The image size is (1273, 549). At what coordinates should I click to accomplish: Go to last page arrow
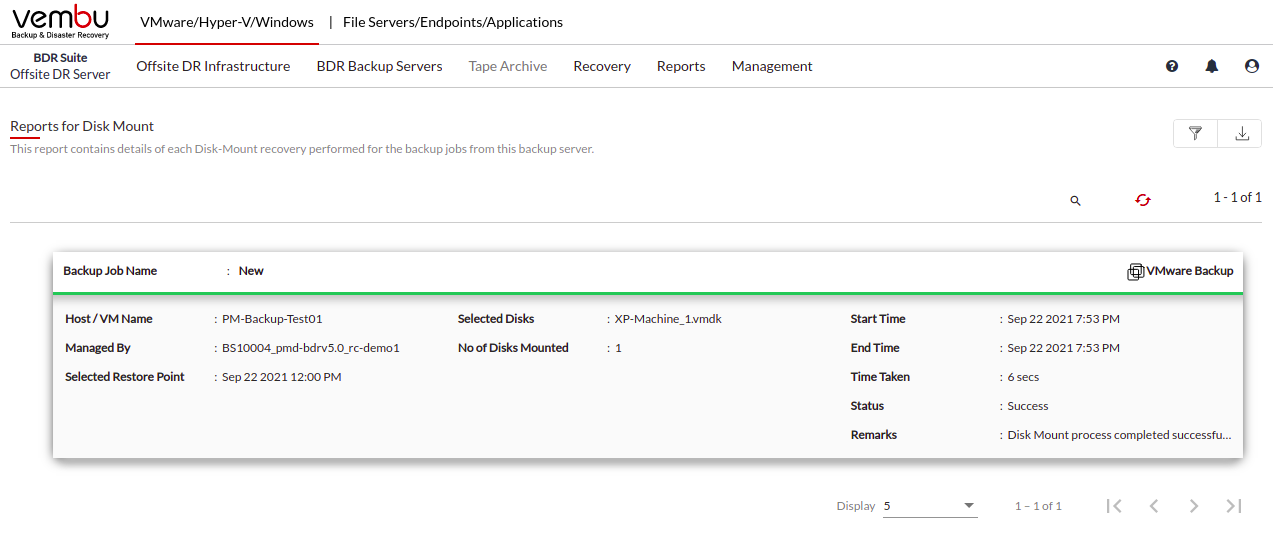1234,506
